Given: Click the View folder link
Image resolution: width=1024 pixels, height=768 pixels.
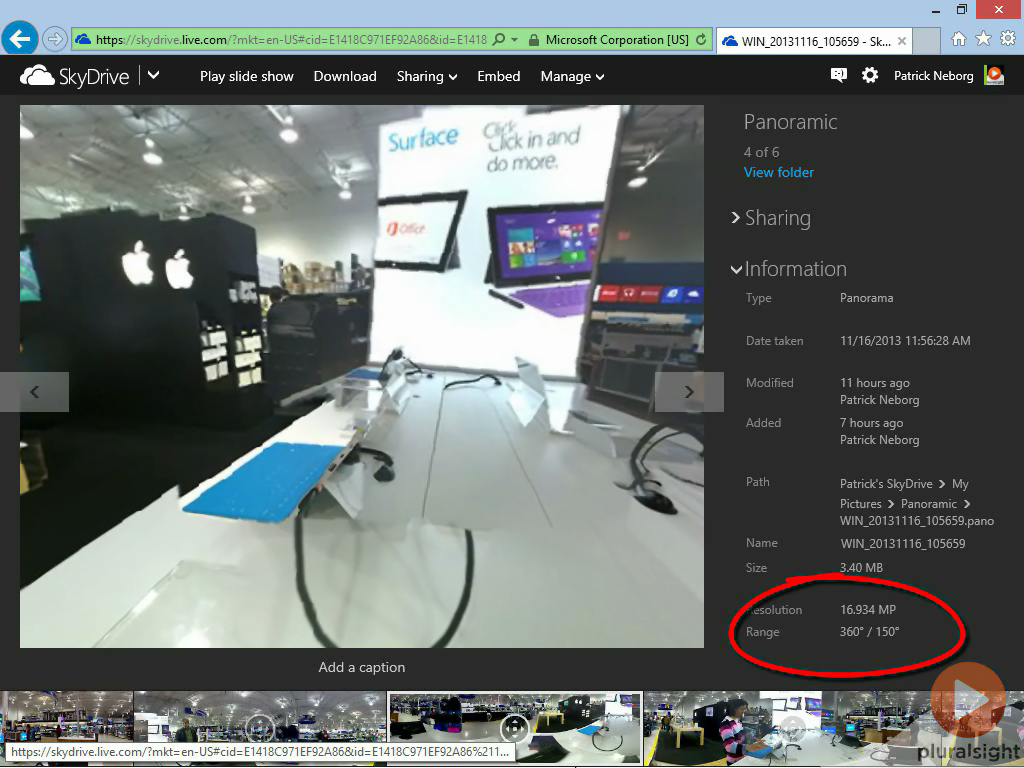Looking at the screenshot, I should tap(778, 172).
